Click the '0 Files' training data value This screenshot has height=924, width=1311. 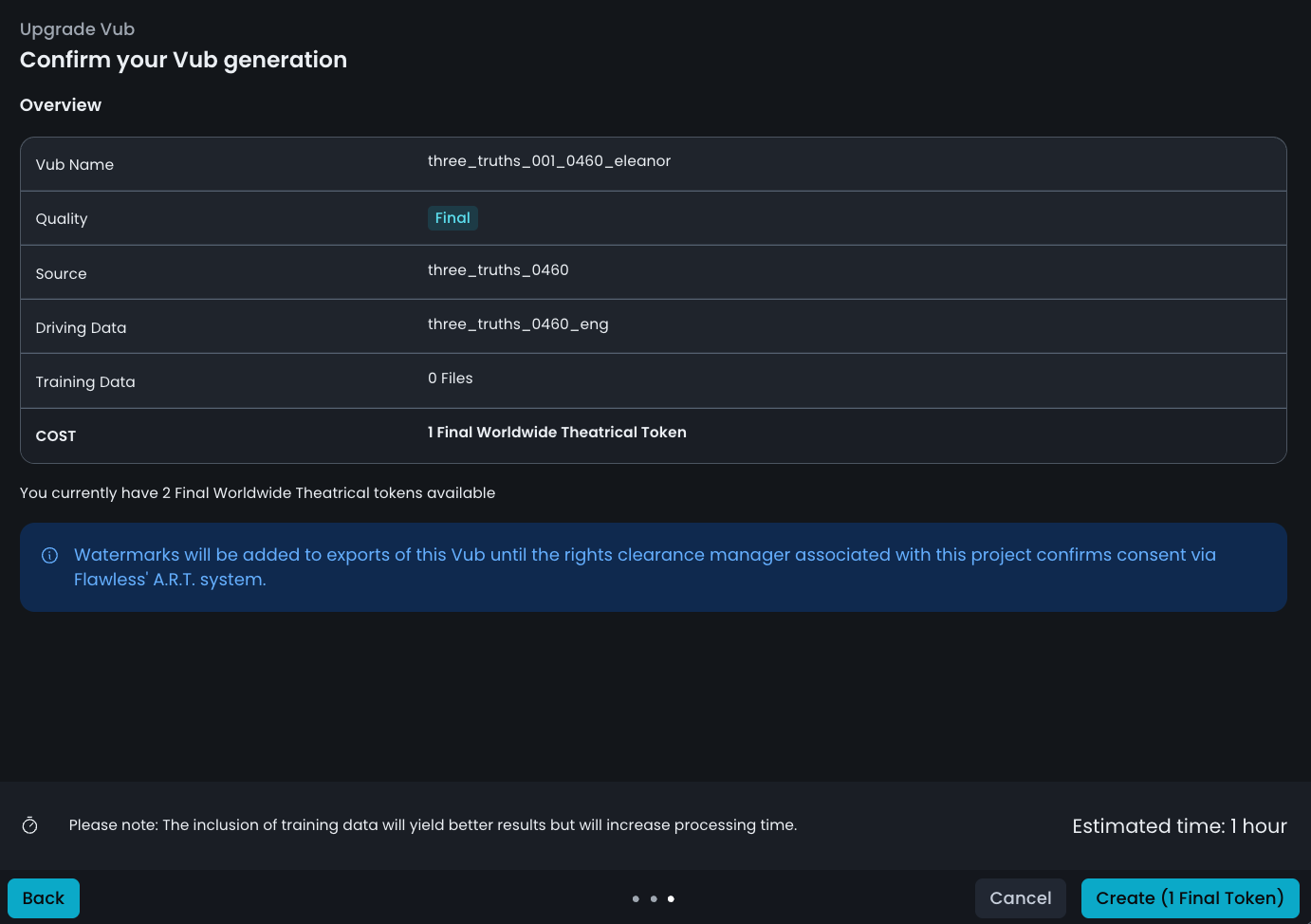pyautogui.click(x=451, y=379)
